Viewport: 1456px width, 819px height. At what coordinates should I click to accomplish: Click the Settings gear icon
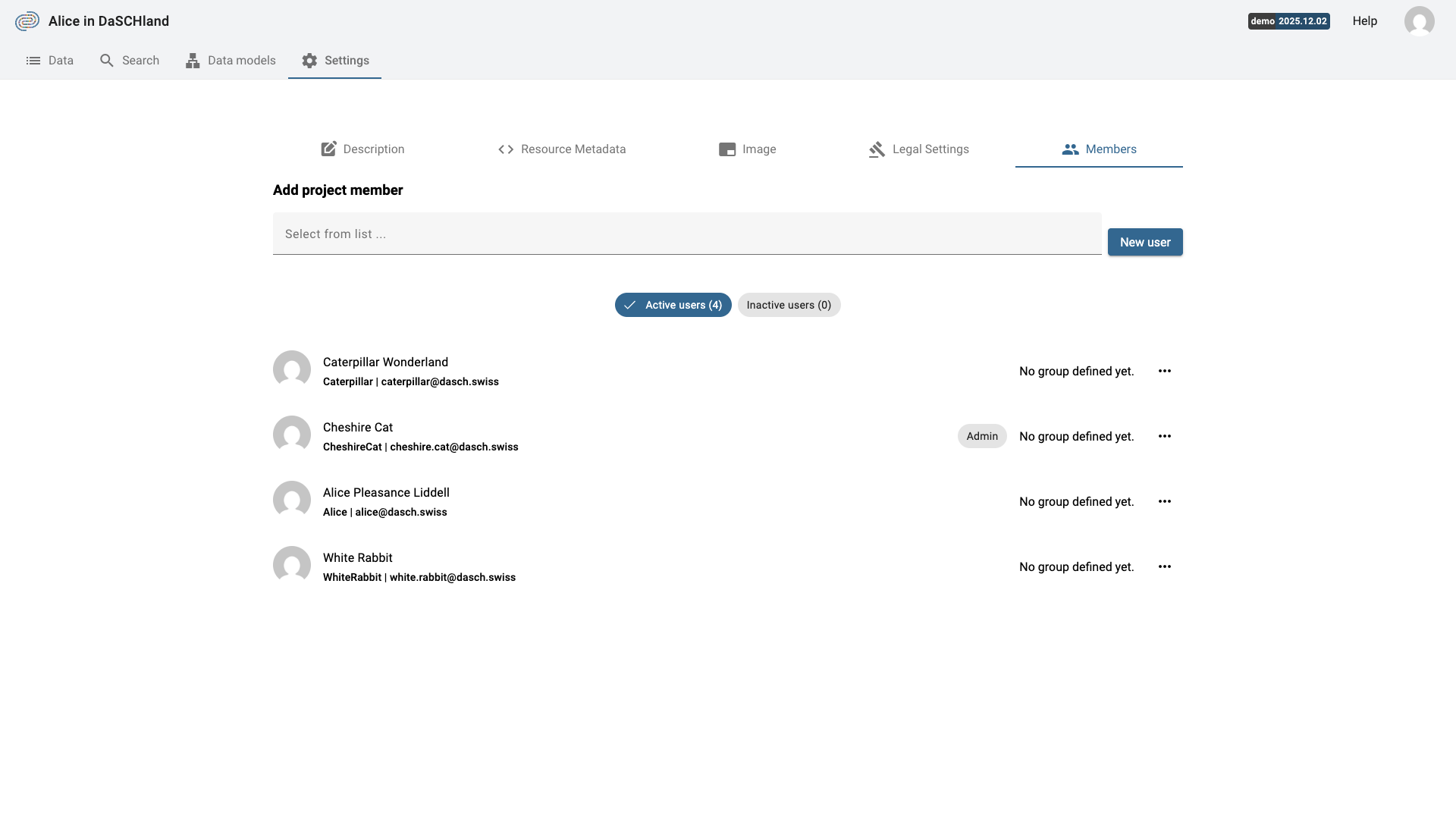point(309,60)
